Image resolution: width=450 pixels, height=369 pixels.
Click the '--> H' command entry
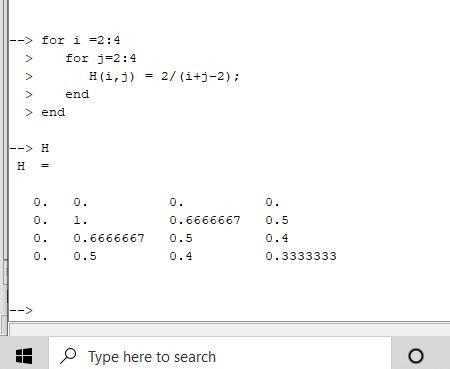pos(29,148)
